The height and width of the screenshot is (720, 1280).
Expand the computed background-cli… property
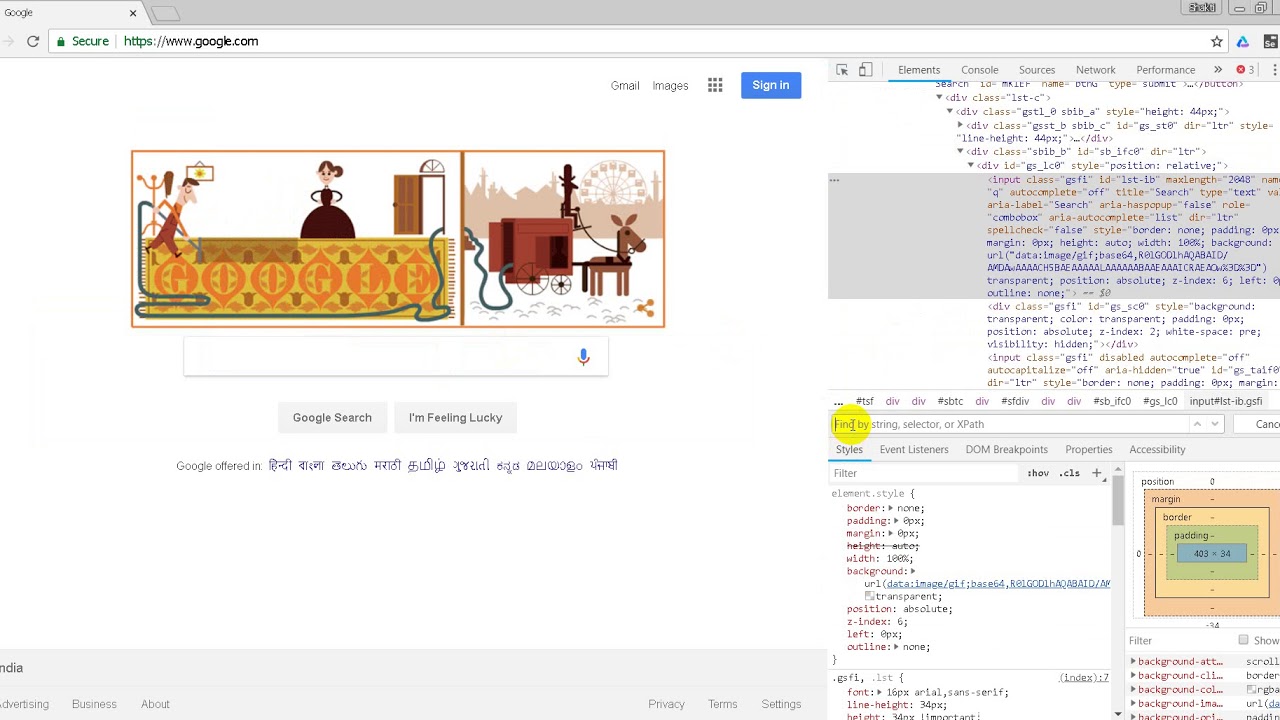pyautogui.click(x=1133, y=676)
